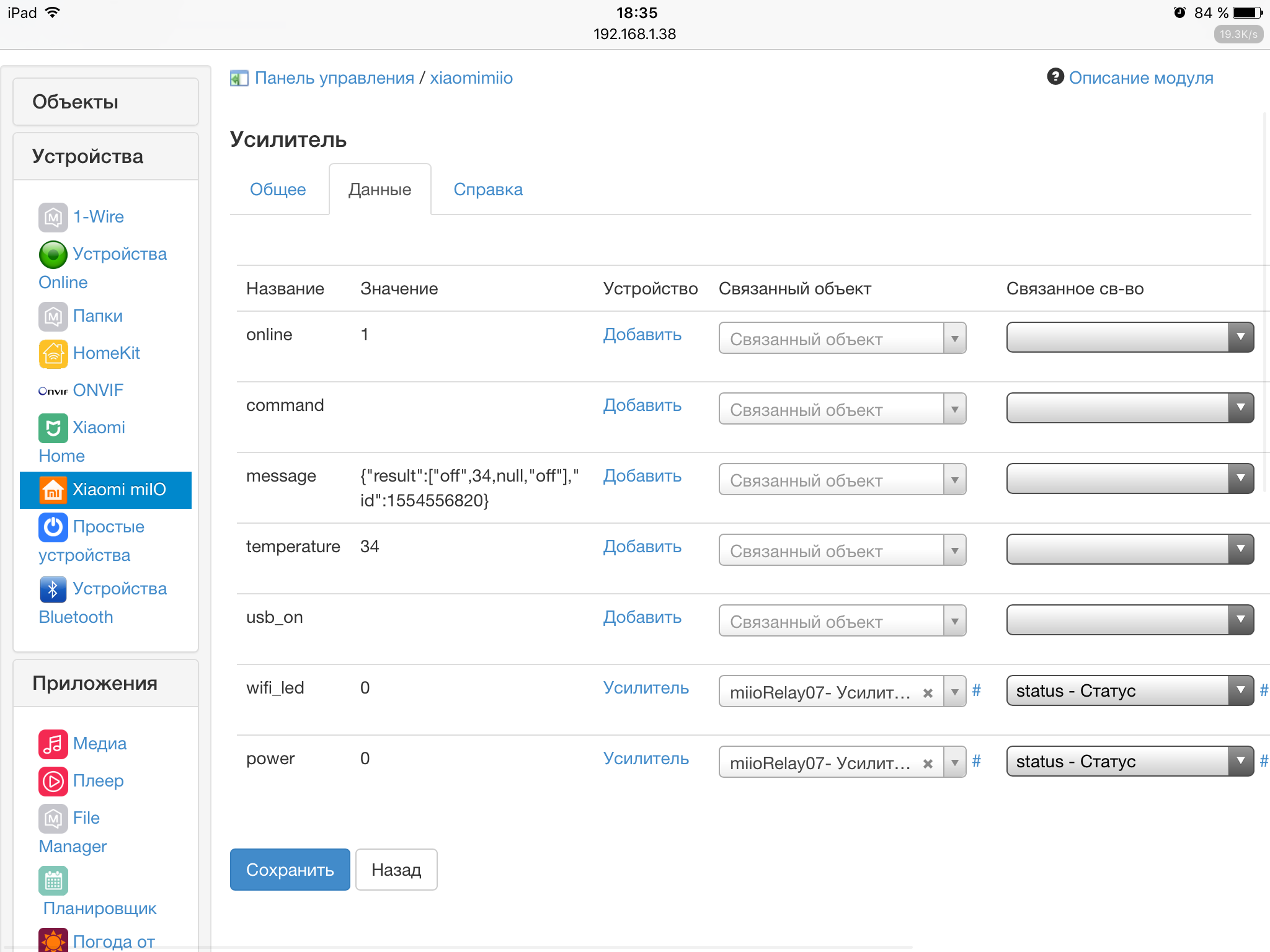Open the Планировщик calendar icon
The image size is (1270, 952).
pyautogui.click(x=53, y=880)
